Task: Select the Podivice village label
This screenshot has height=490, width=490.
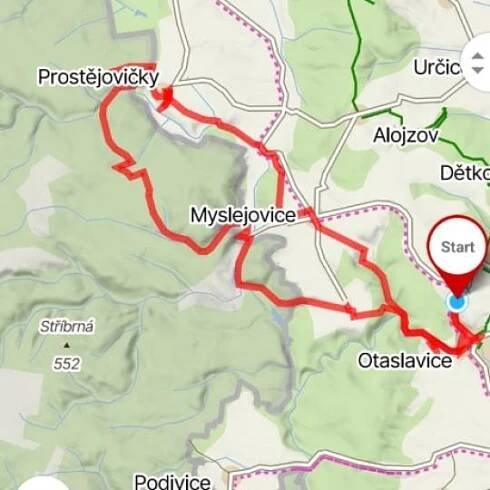Action: pos(172,482)
